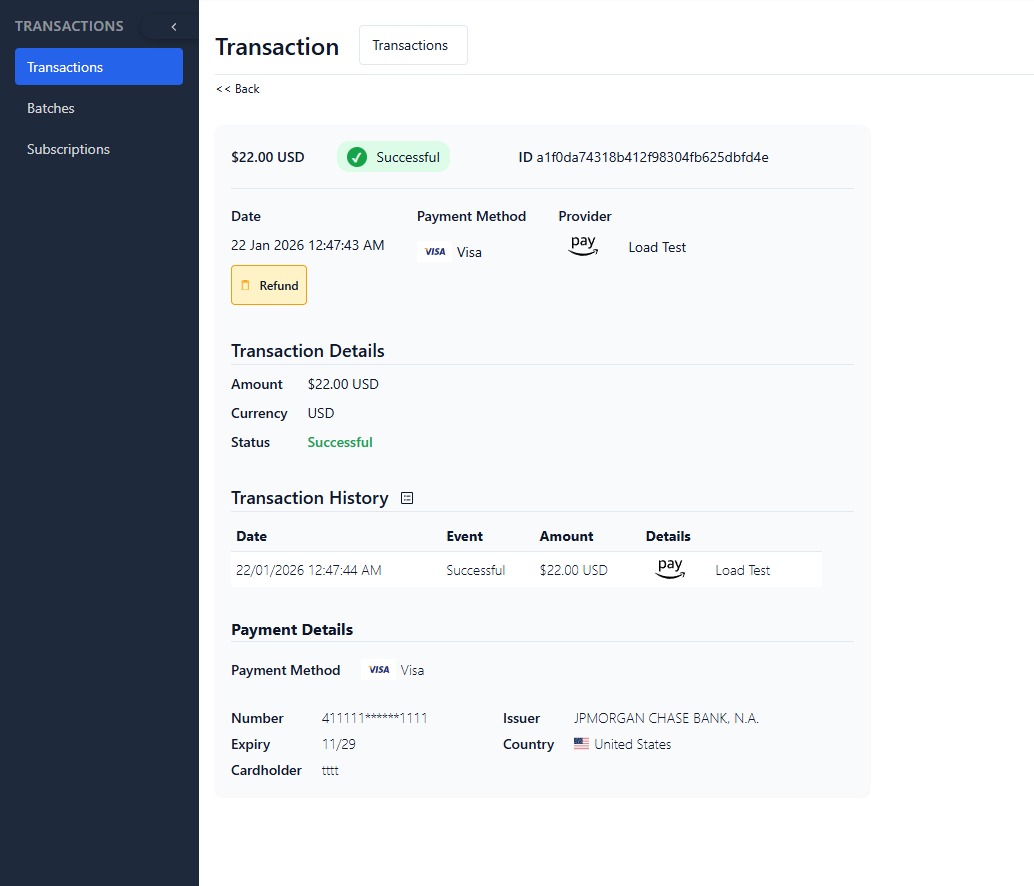The width and height of the screenshot is (1034, 886).
Task: Click the $22.00 USD amount header
Action: coord(267,156)
